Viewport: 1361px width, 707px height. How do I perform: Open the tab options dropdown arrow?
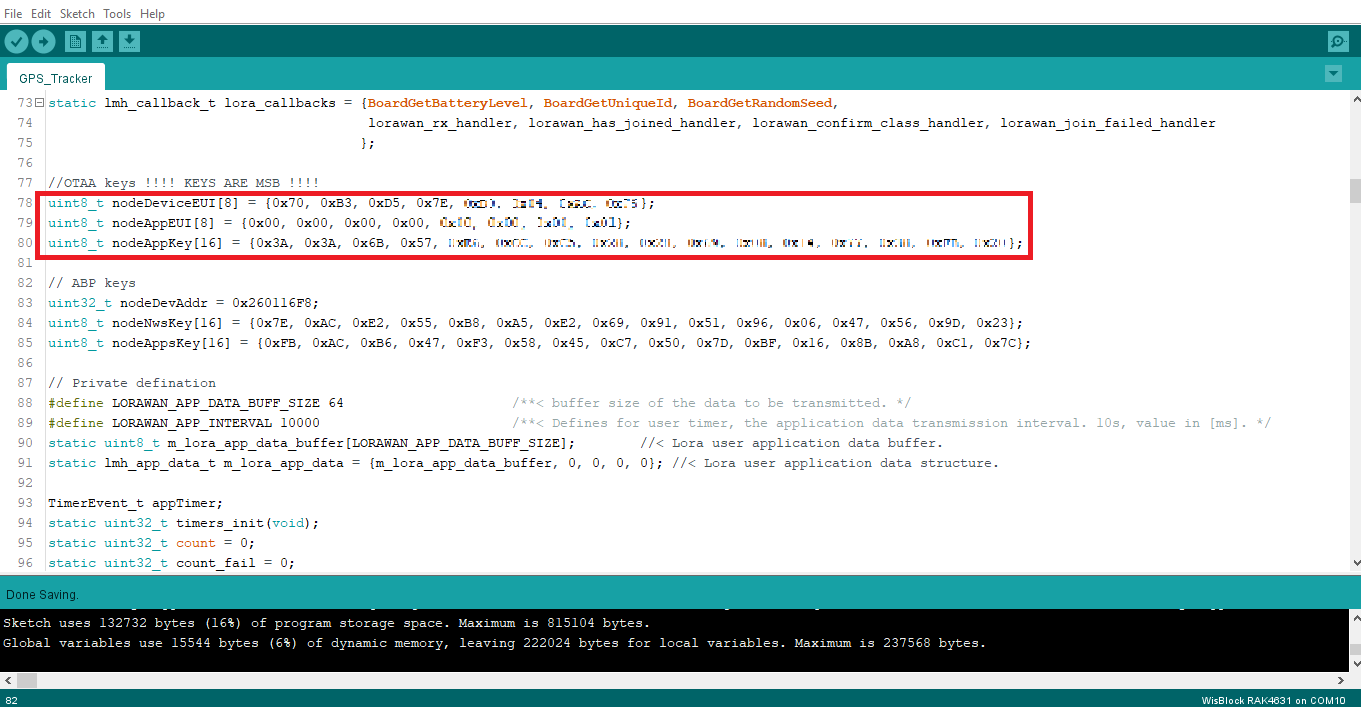[x=1332, y=74]
